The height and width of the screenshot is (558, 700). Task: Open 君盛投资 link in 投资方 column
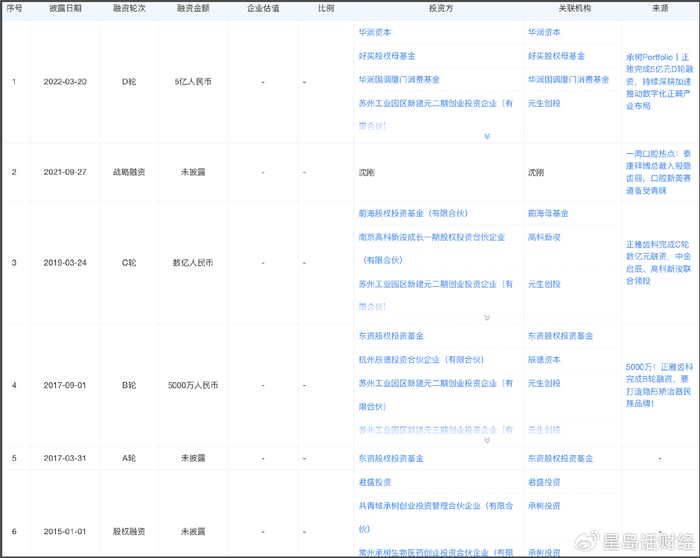(x=375, y=482)
